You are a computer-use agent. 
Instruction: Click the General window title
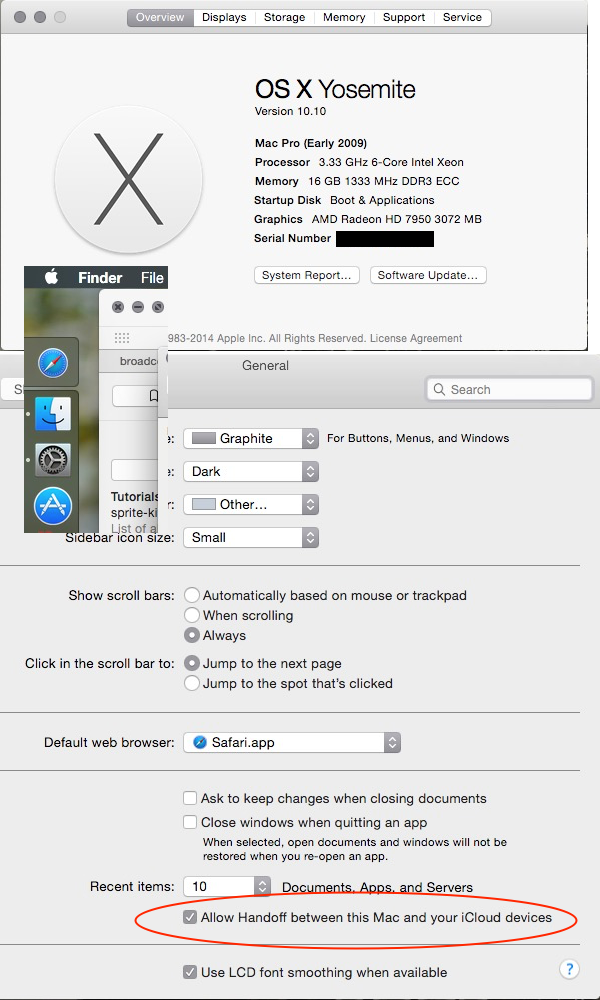[x=265, y=365]
